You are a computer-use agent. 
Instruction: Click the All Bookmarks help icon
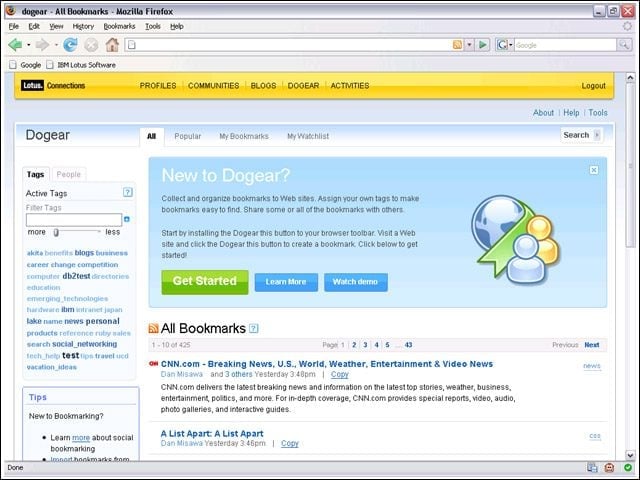[x=253, y=328]
